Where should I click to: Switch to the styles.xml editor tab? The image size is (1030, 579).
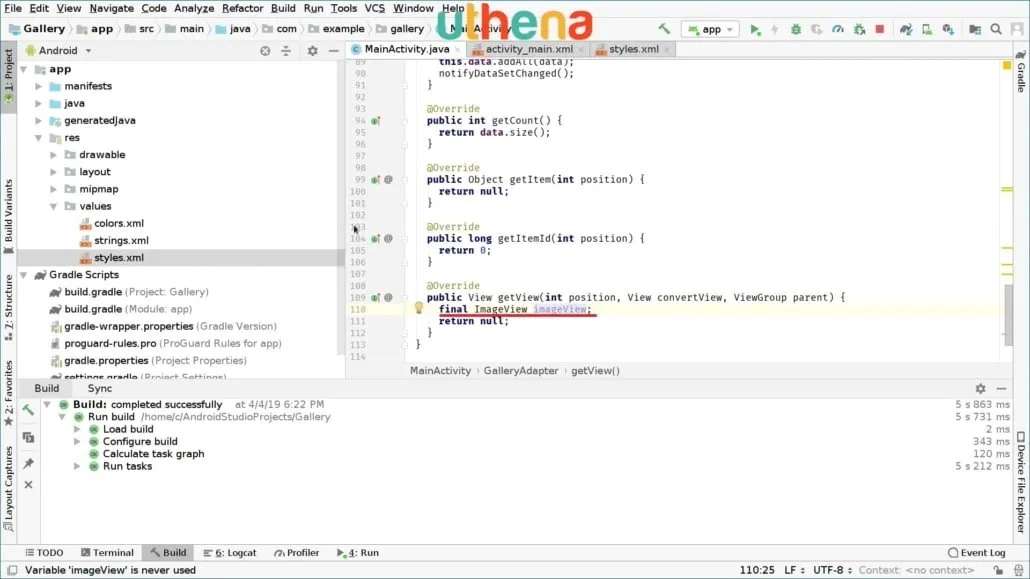coord(633,49)
